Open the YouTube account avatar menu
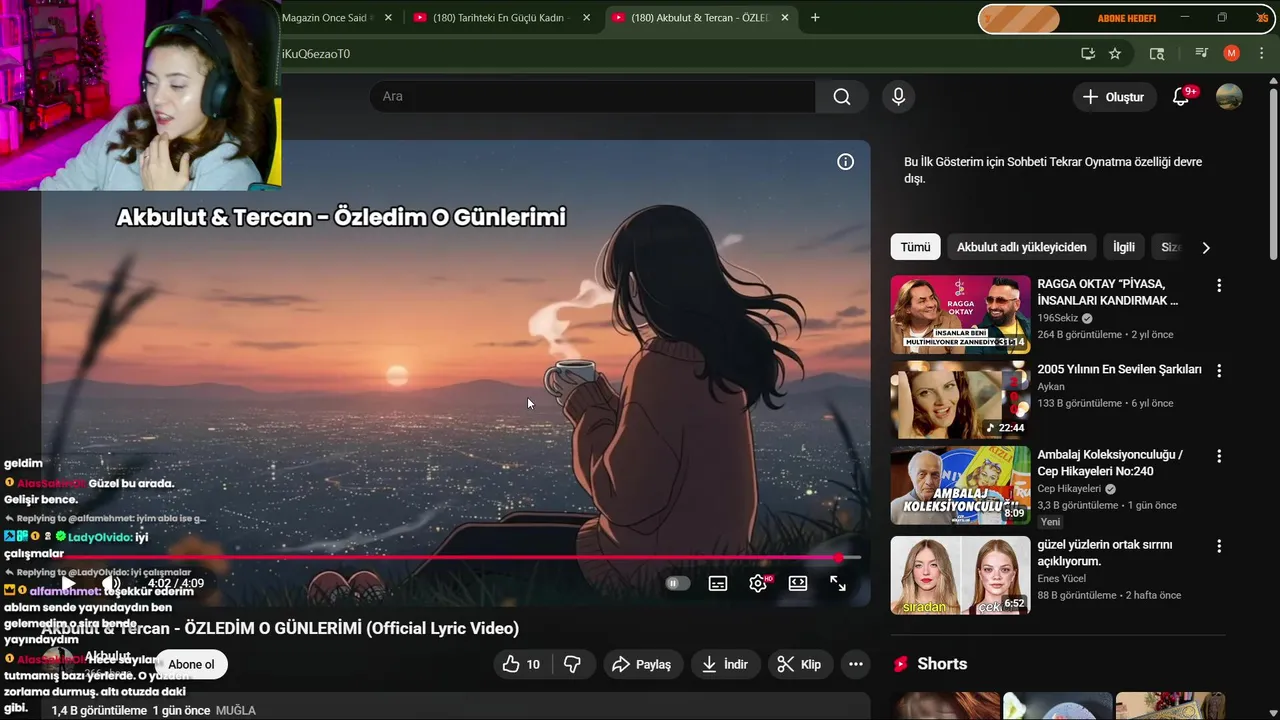 [x=1229, y=97]
